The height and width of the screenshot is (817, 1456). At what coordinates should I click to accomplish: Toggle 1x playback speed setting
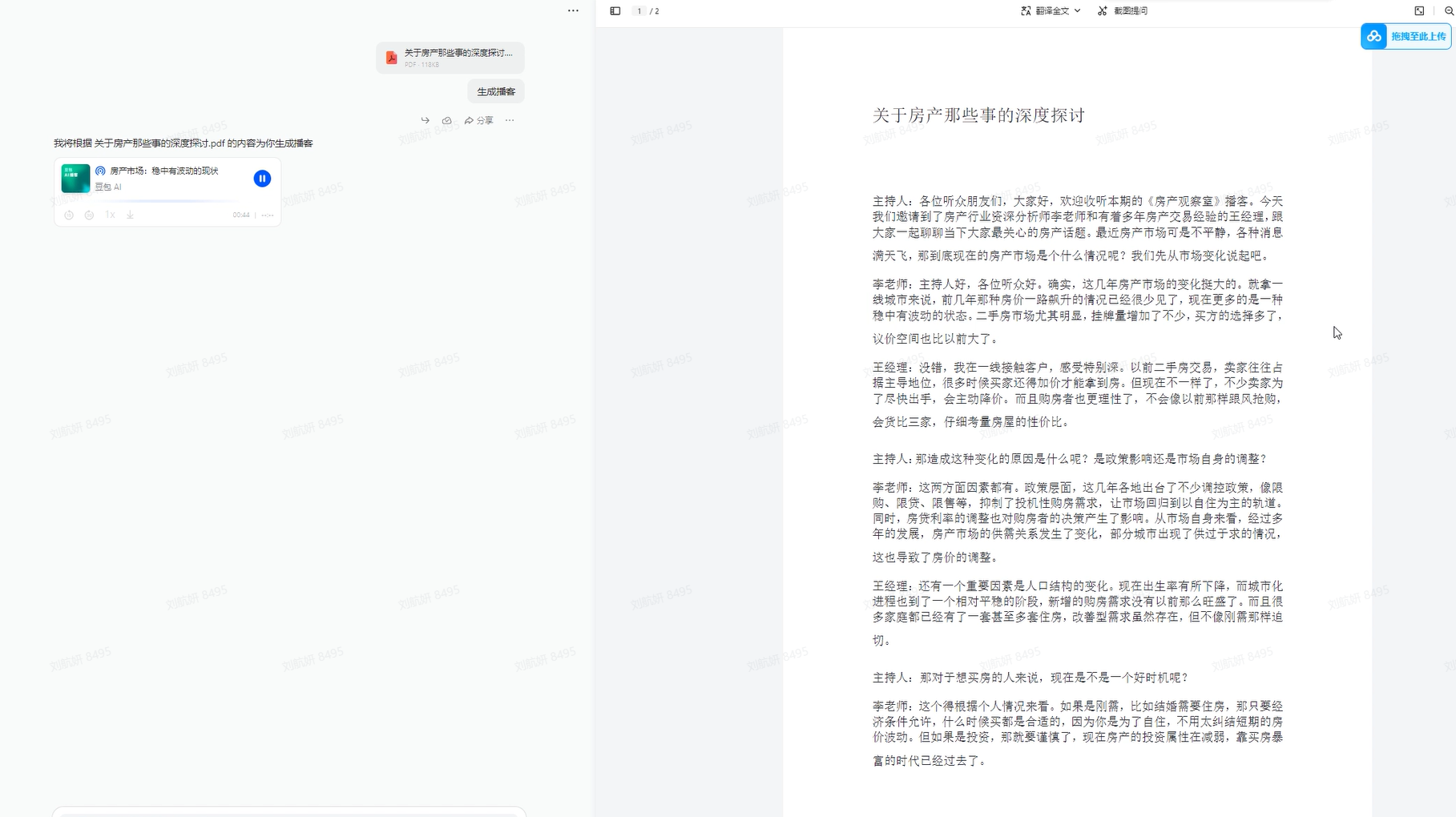(x=110, y=215)
